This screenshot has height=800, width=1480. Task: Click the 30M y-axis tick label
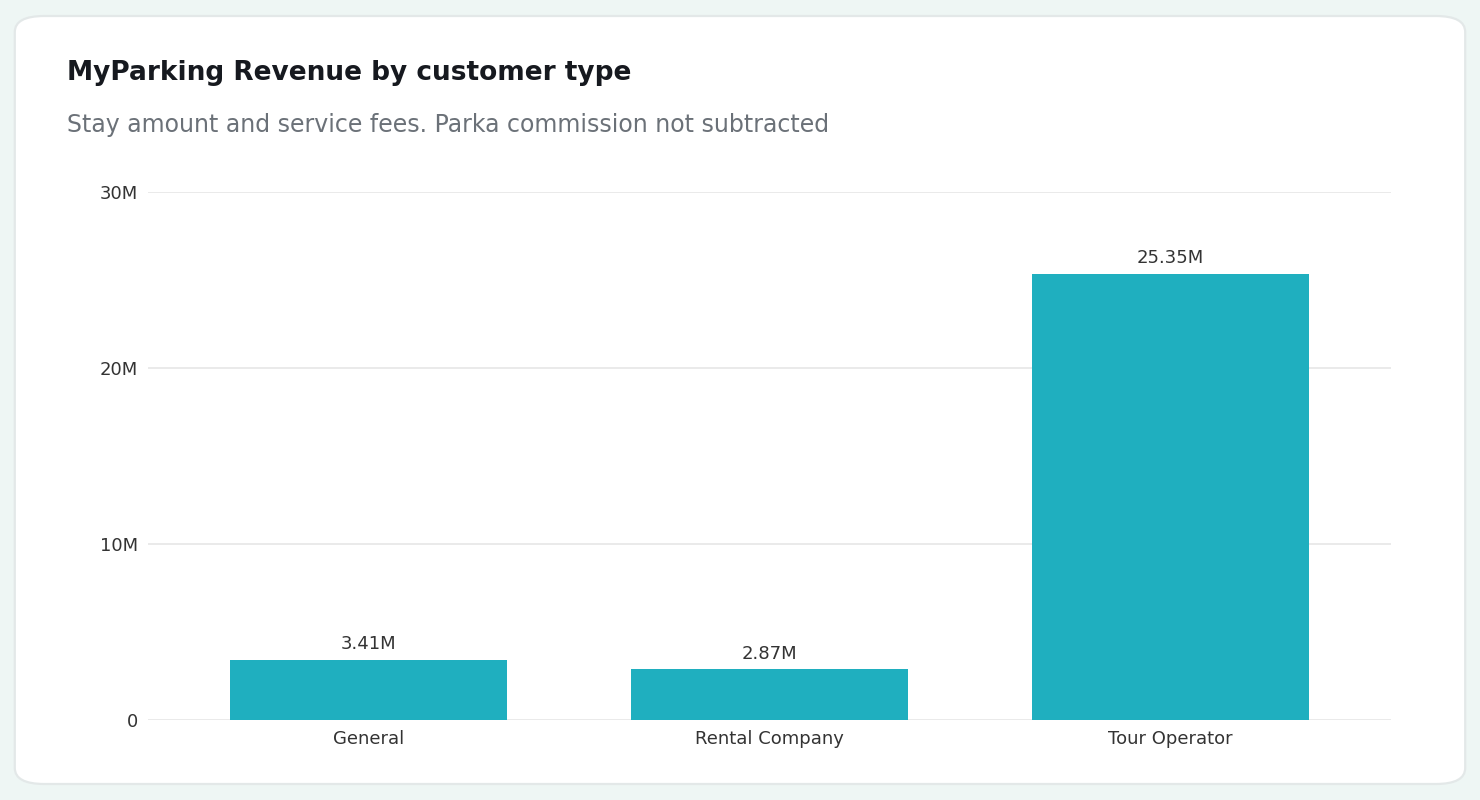click(x=118, y=193)
